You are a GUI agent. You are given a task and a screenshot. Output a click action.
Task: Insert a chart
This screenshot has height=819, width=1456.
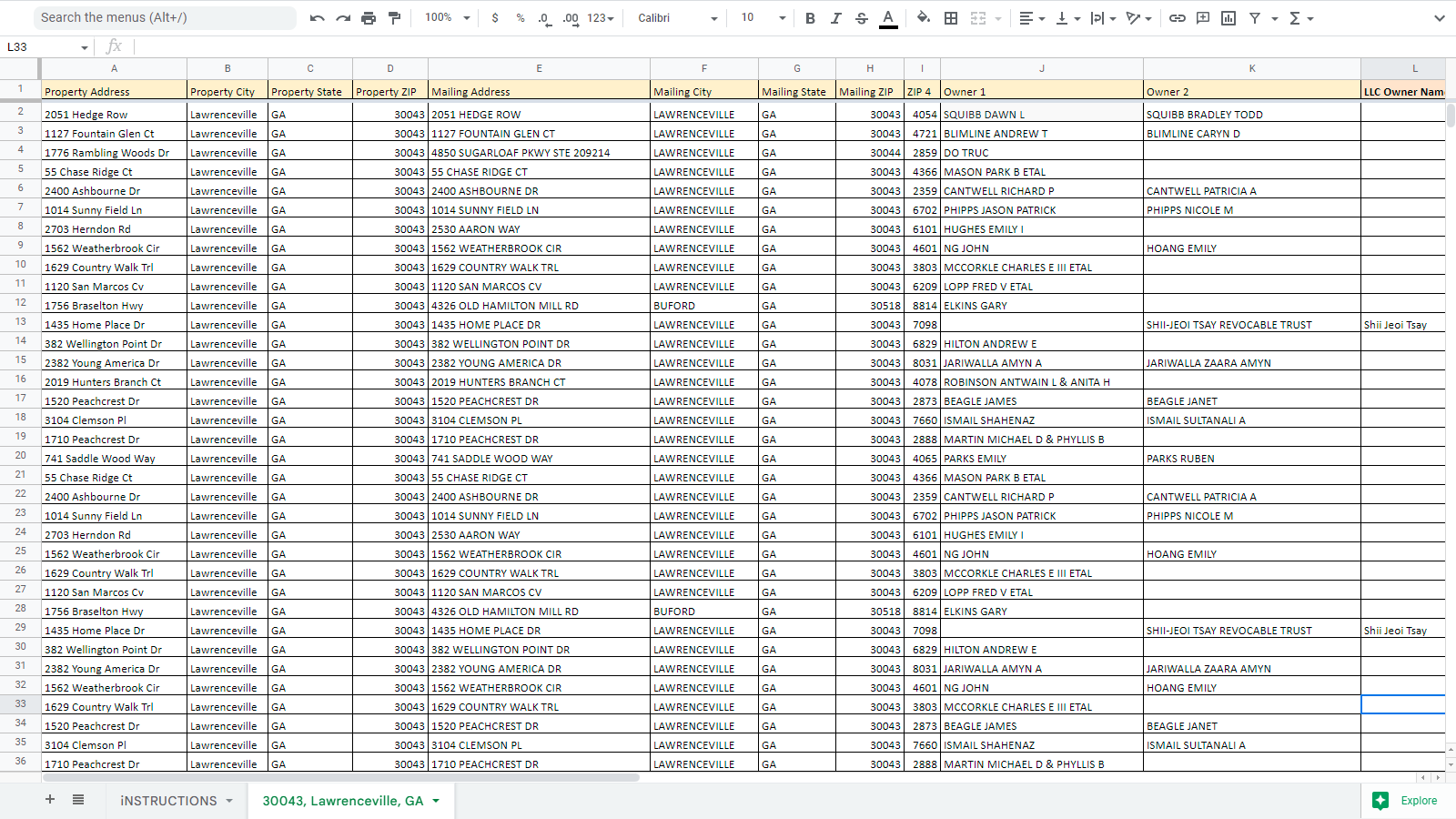point(1228,18)
